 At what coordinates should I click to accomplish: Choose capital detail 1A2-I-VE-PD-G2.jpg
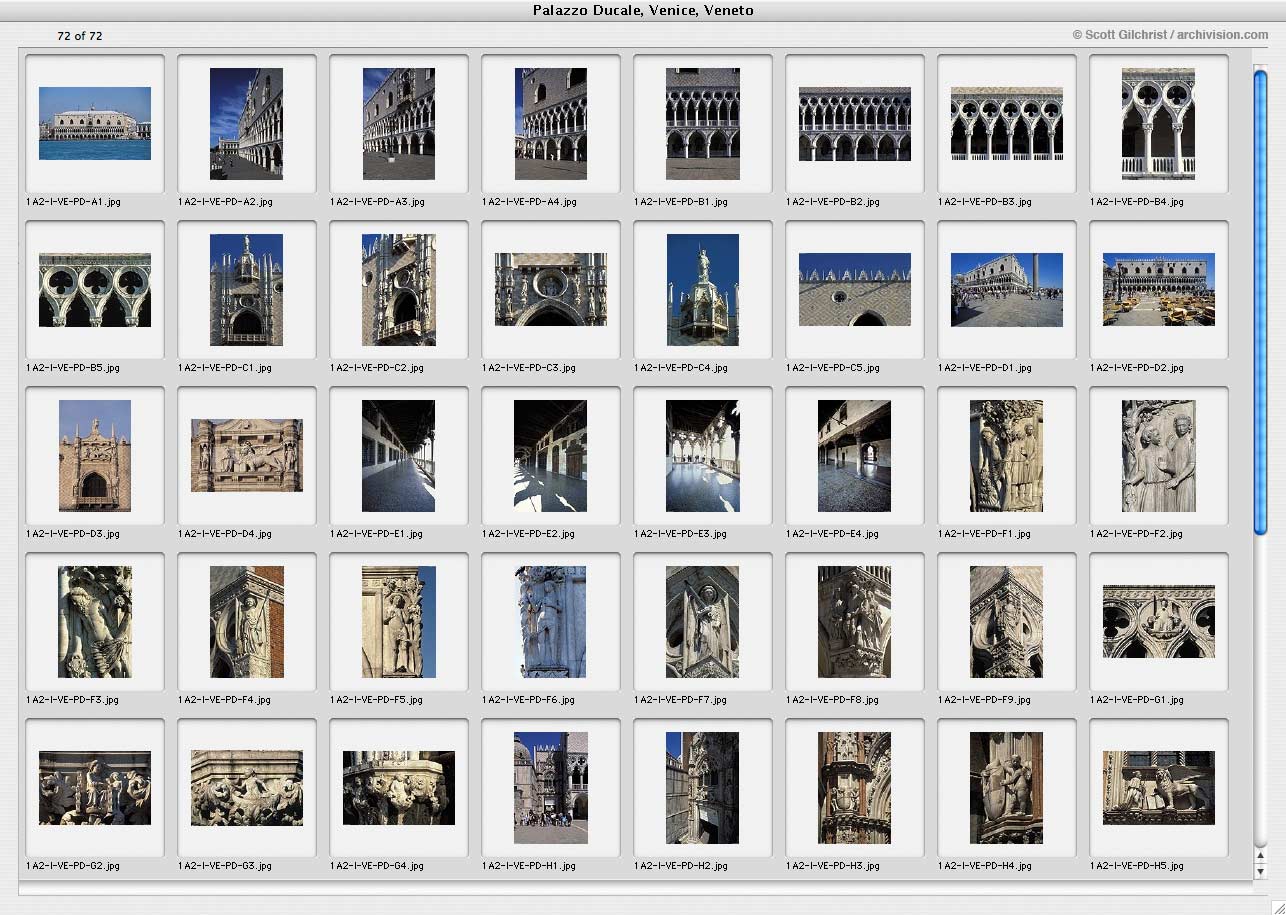coord(95,788)
